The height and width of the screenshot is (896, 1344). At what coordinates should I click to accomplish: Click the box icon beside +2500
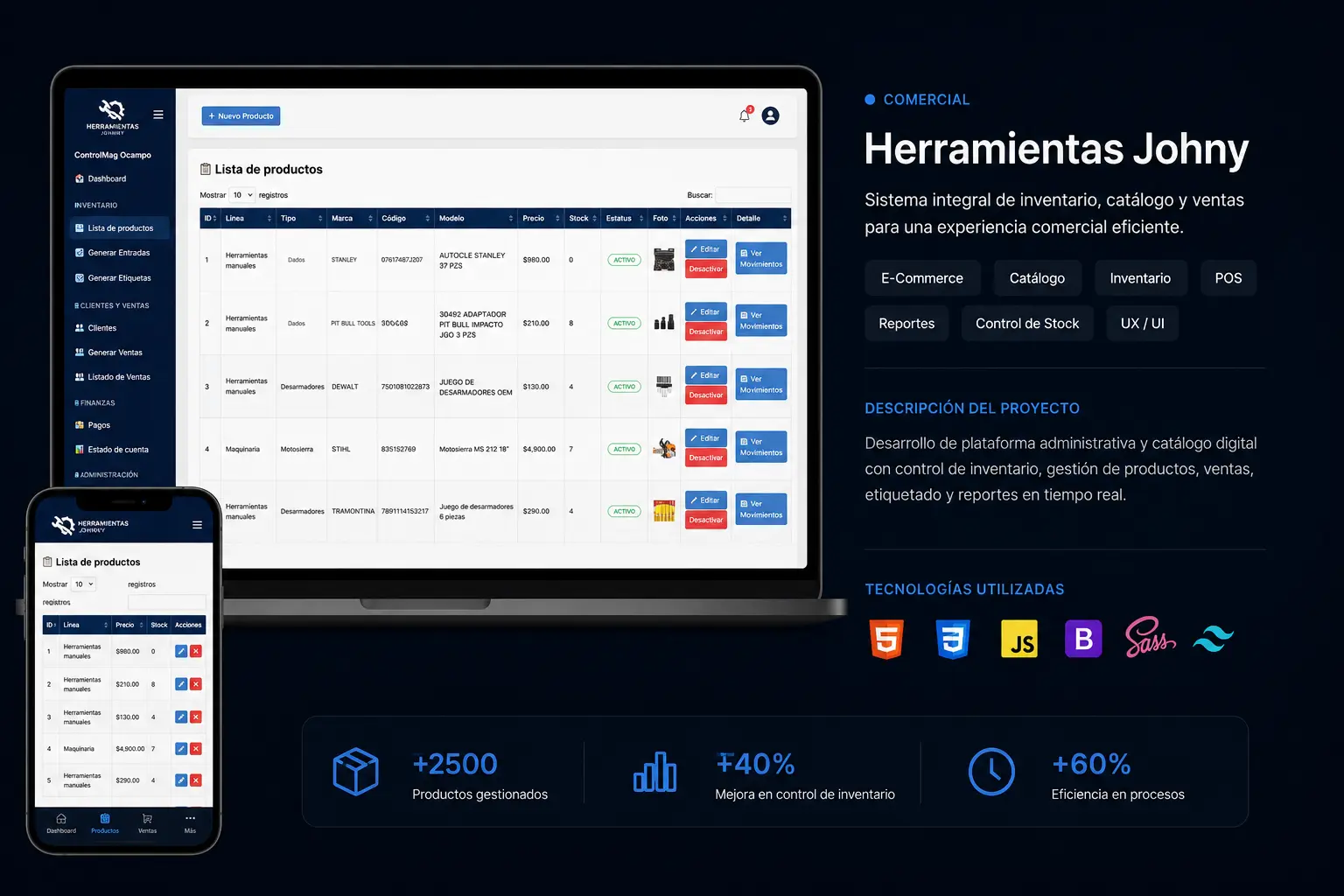[355, 772]
